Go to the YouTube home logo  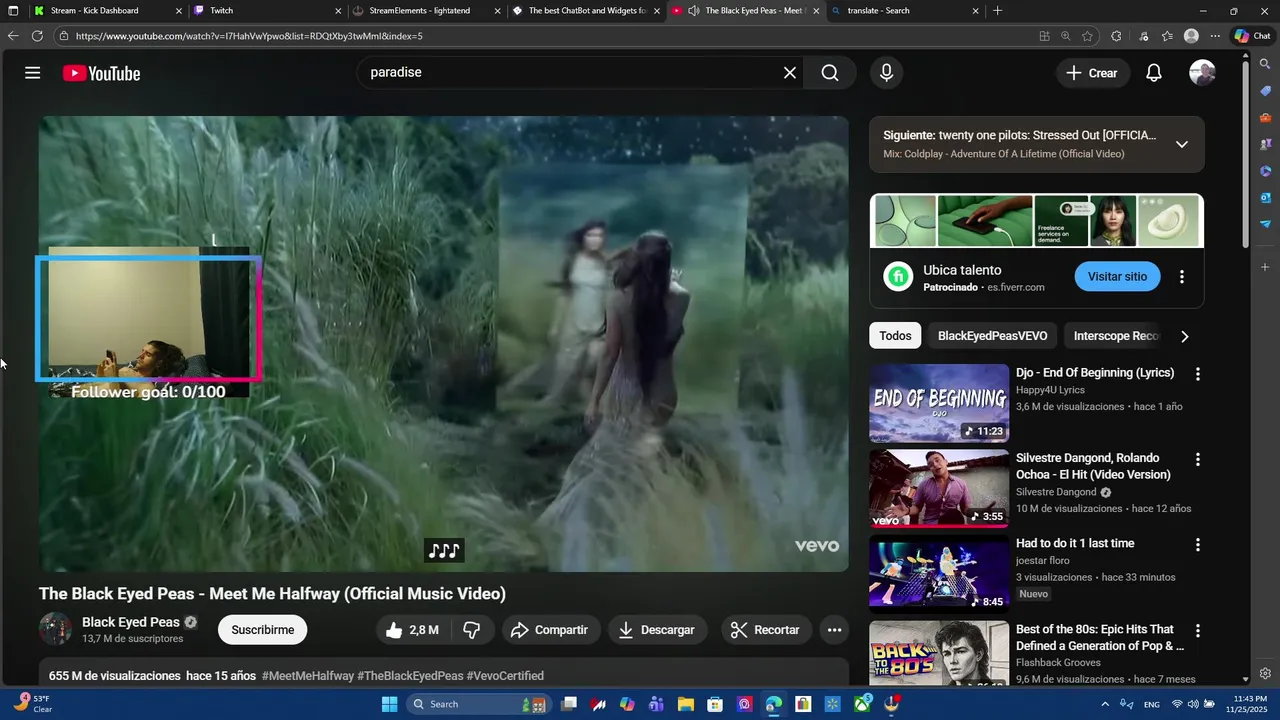[101, 73]
